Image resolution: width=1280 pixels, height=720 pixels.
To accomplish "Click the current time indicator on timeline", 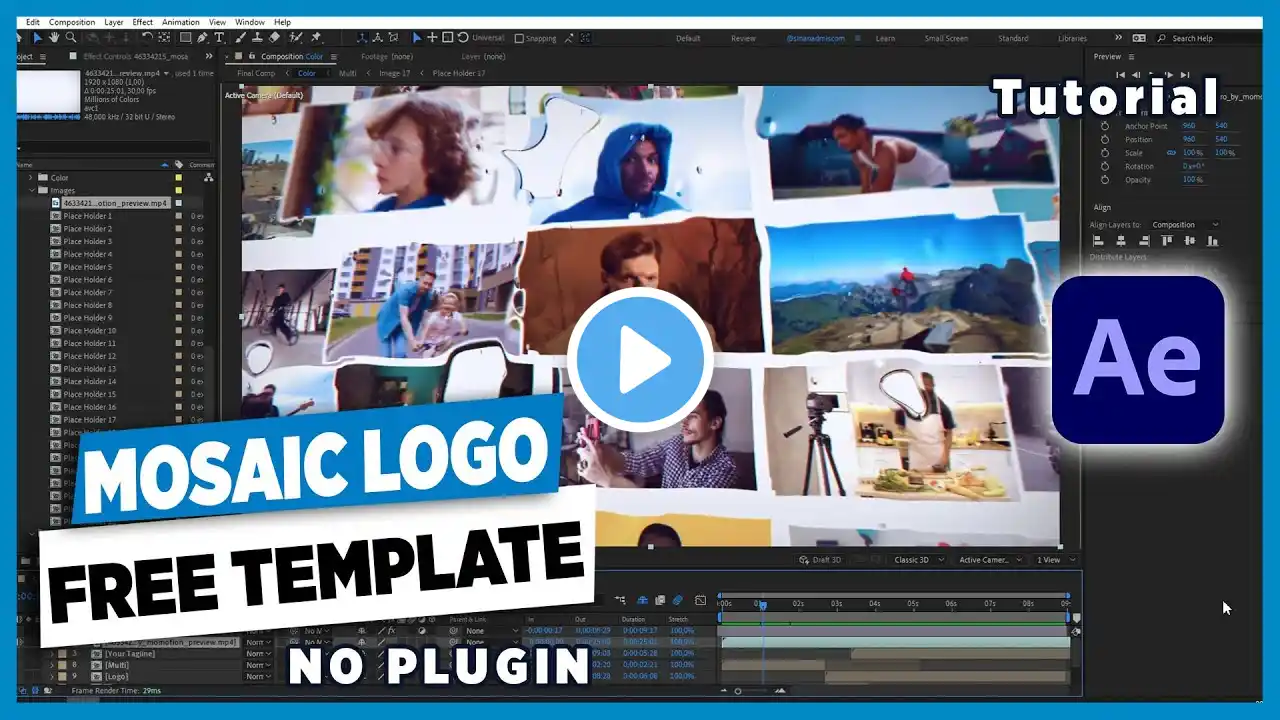I will (x=762, y=605).
